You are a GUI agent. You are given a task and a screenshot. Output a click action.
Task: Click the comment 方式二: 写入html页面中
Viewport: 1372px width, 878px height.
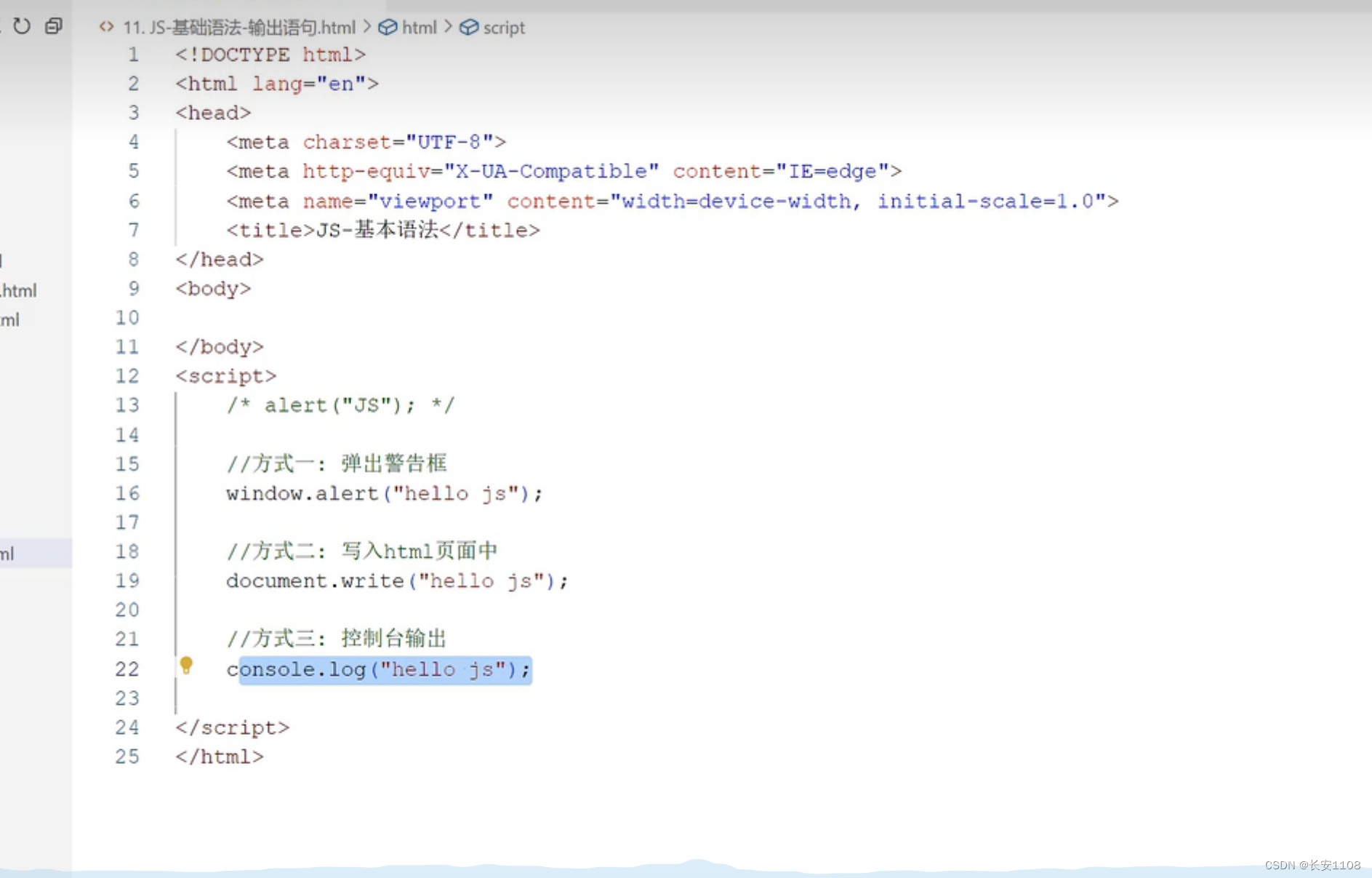click(362, 551)
